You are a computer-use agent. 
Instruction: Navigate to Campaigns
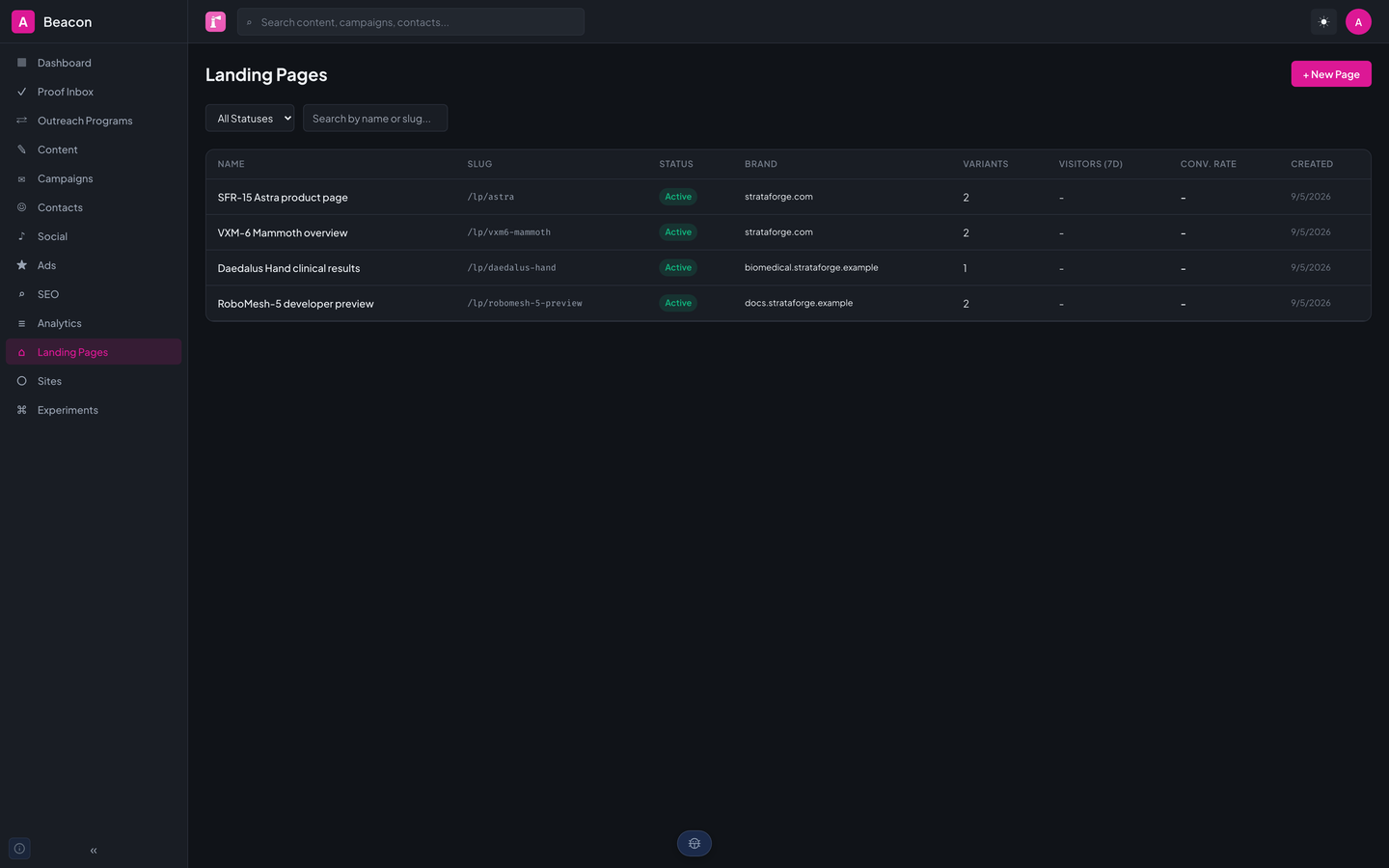click(94, 178)
